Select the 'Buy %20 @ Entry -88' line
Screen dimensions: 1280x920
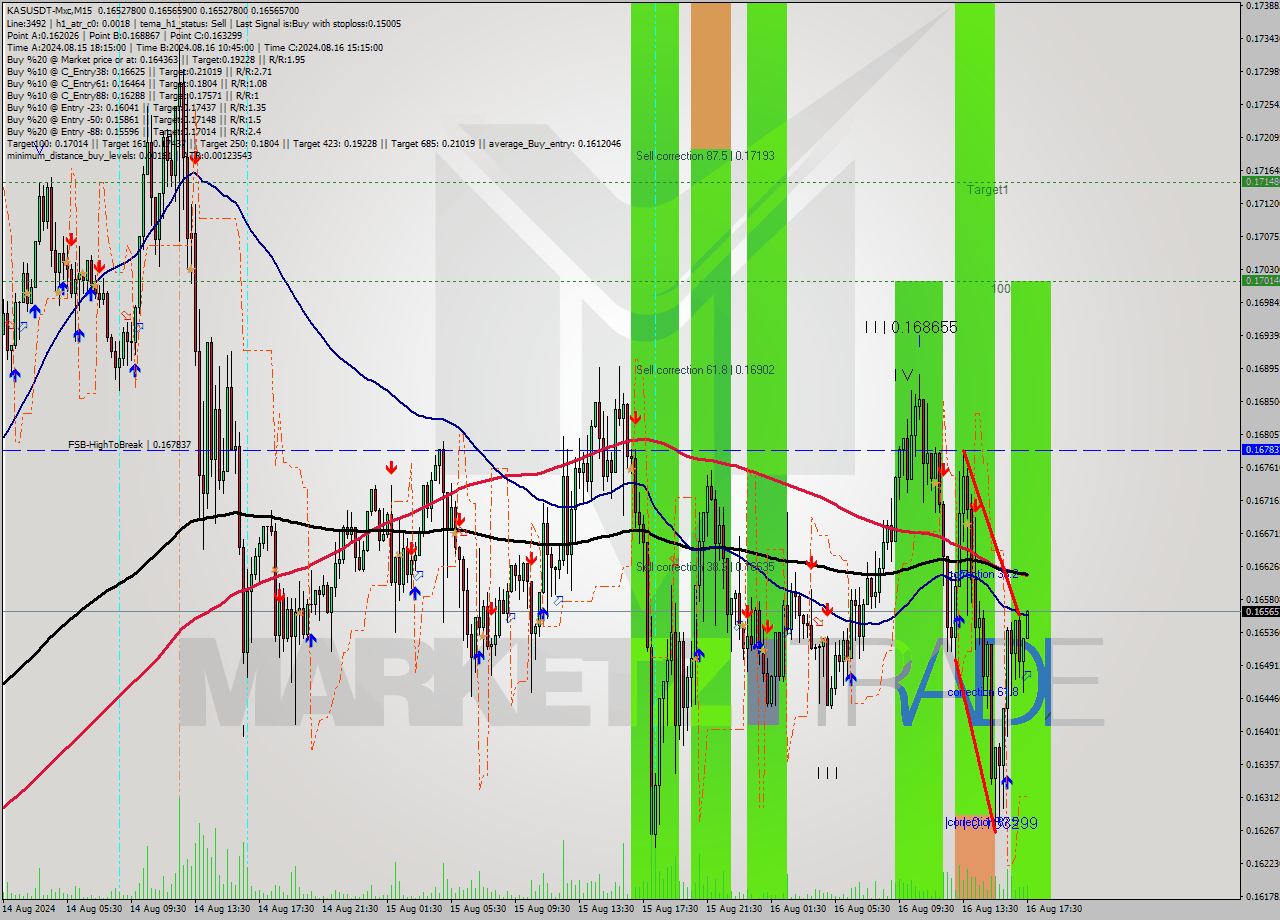coord(134,131)
